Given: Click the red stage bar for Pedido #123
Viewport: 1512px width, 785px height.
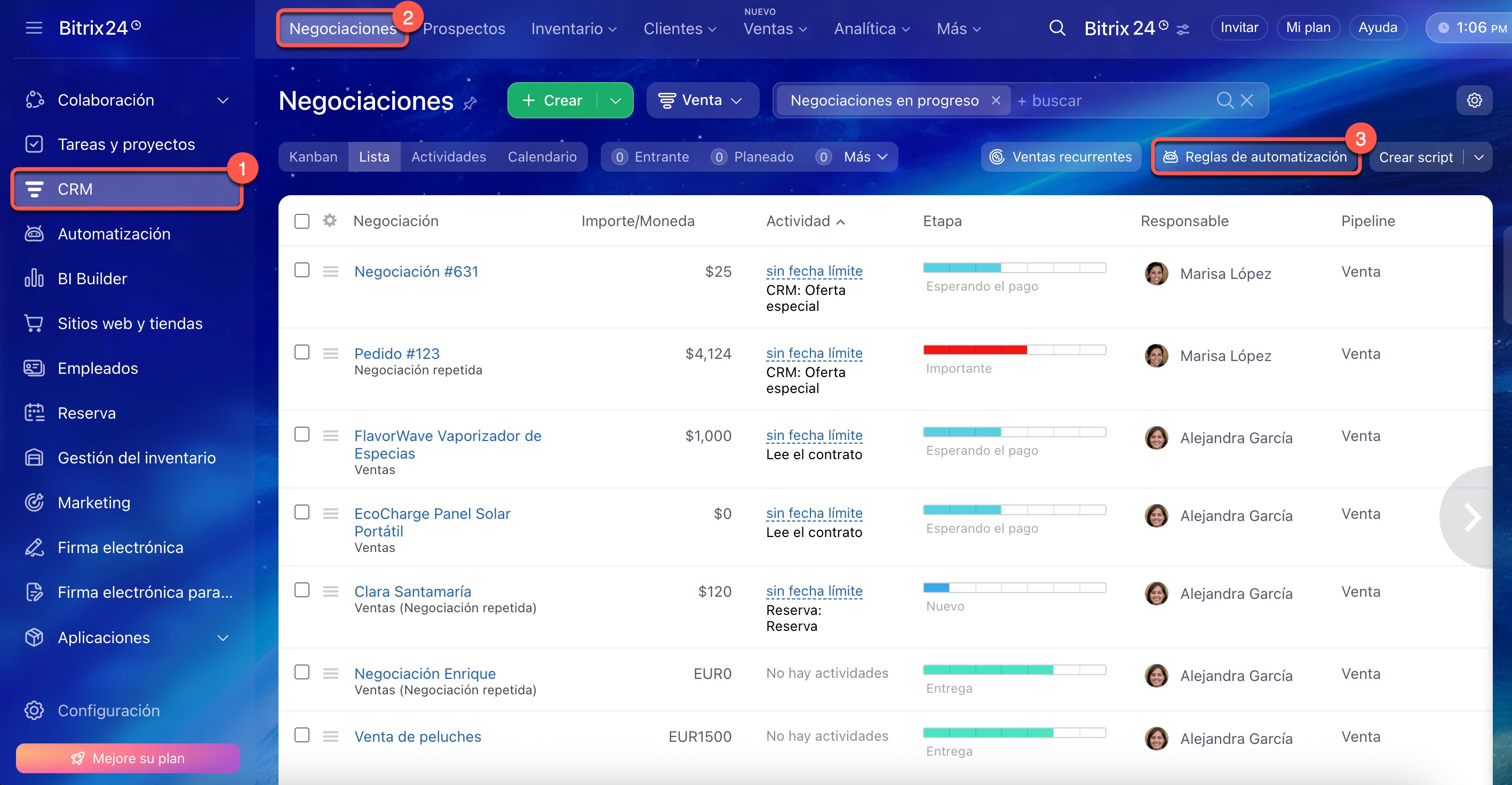Looking at the screenshot, I should click(x=974, y=350).
